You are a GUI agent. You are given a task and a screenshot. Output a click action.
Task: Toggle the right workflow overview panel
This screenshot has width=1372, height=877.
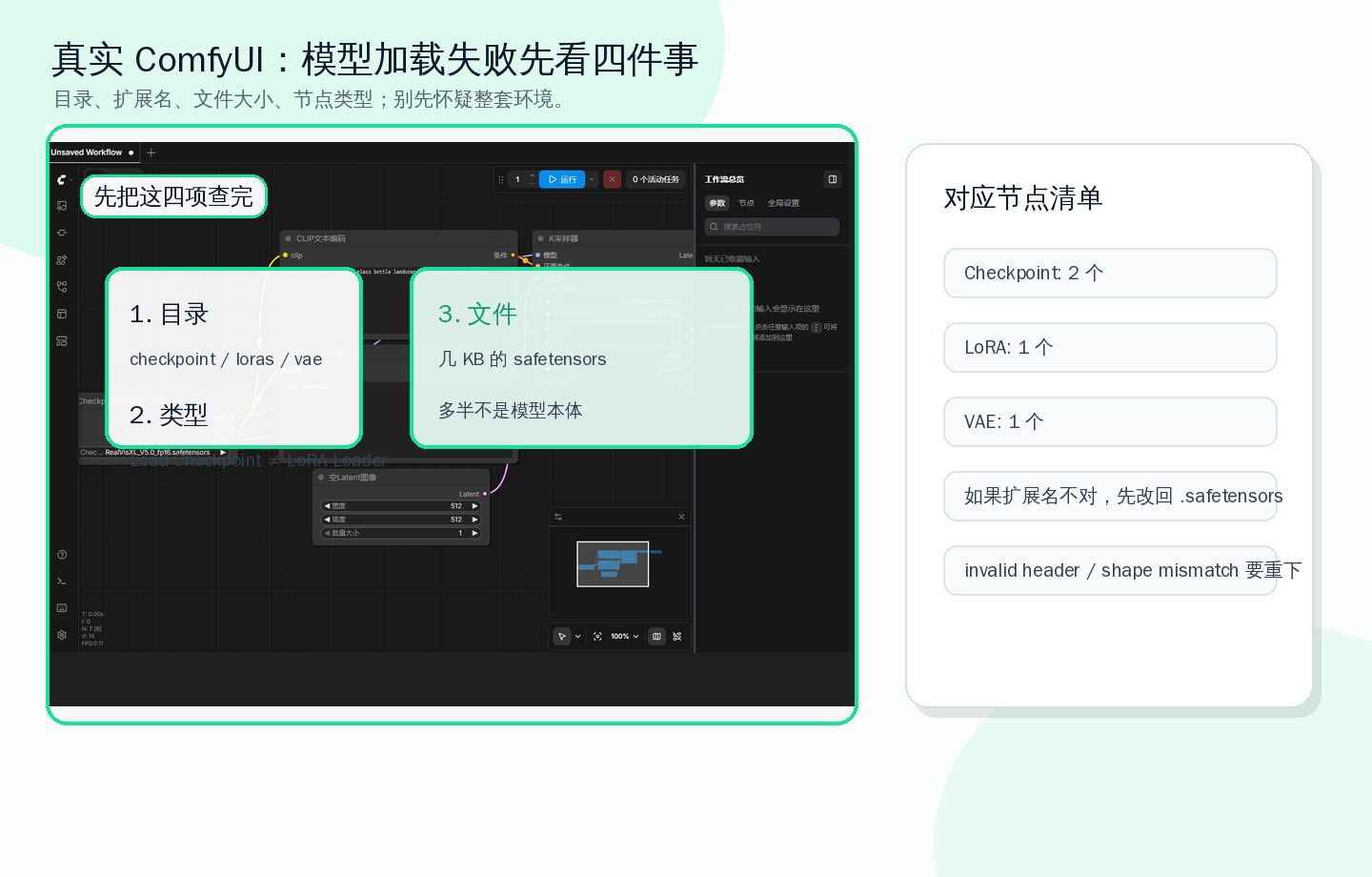coord(833,179)
